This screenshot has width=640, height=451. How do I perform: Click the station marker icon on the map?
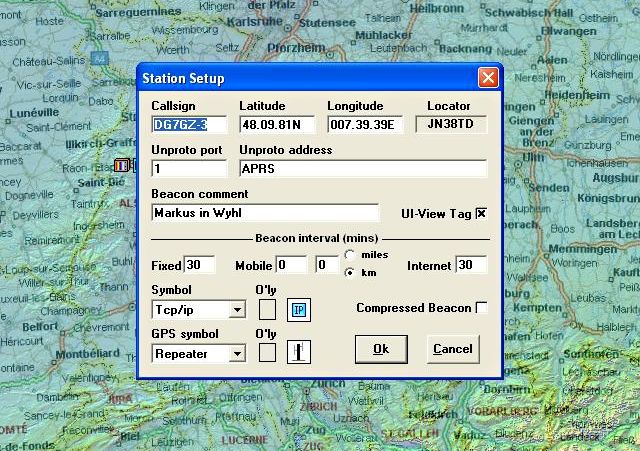pyautogui.click(x=122, y=165)
